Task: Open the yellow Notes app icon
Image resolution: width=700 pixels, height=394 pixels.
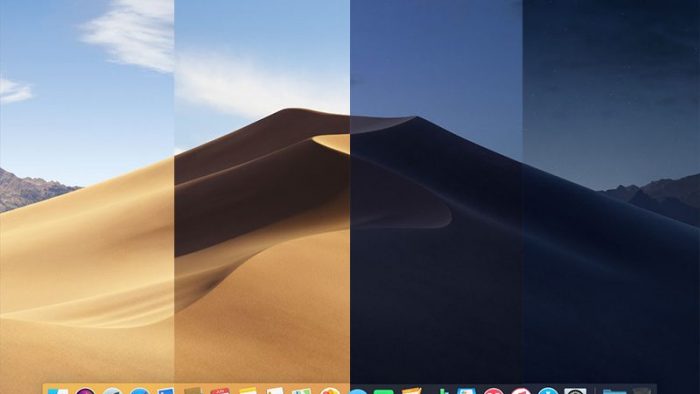Action: pyautogui.click(x=248, y=391)
